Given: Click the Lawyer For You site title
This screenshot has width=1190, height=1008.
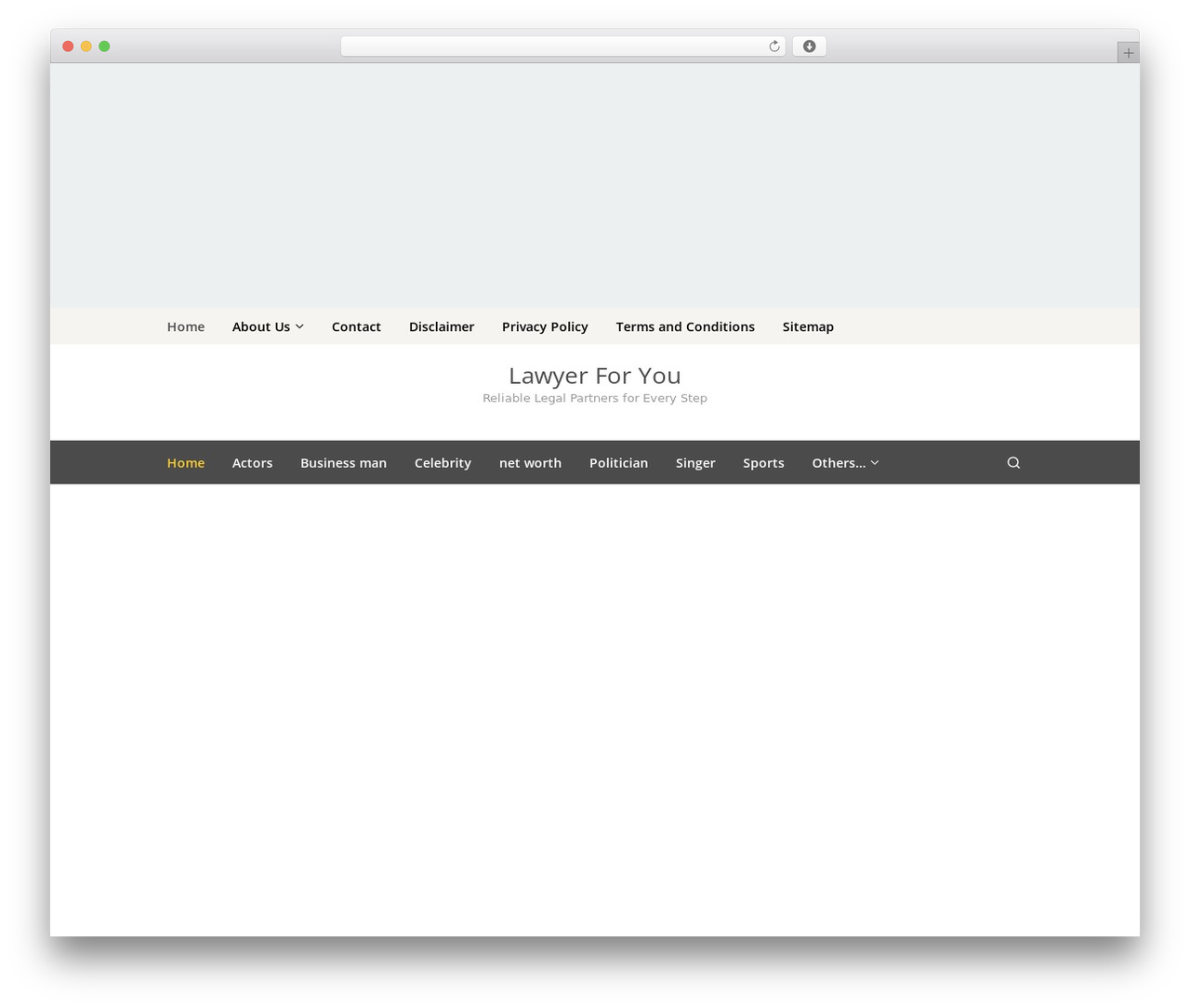Looking at the screenshot, I should pos(595,376).
